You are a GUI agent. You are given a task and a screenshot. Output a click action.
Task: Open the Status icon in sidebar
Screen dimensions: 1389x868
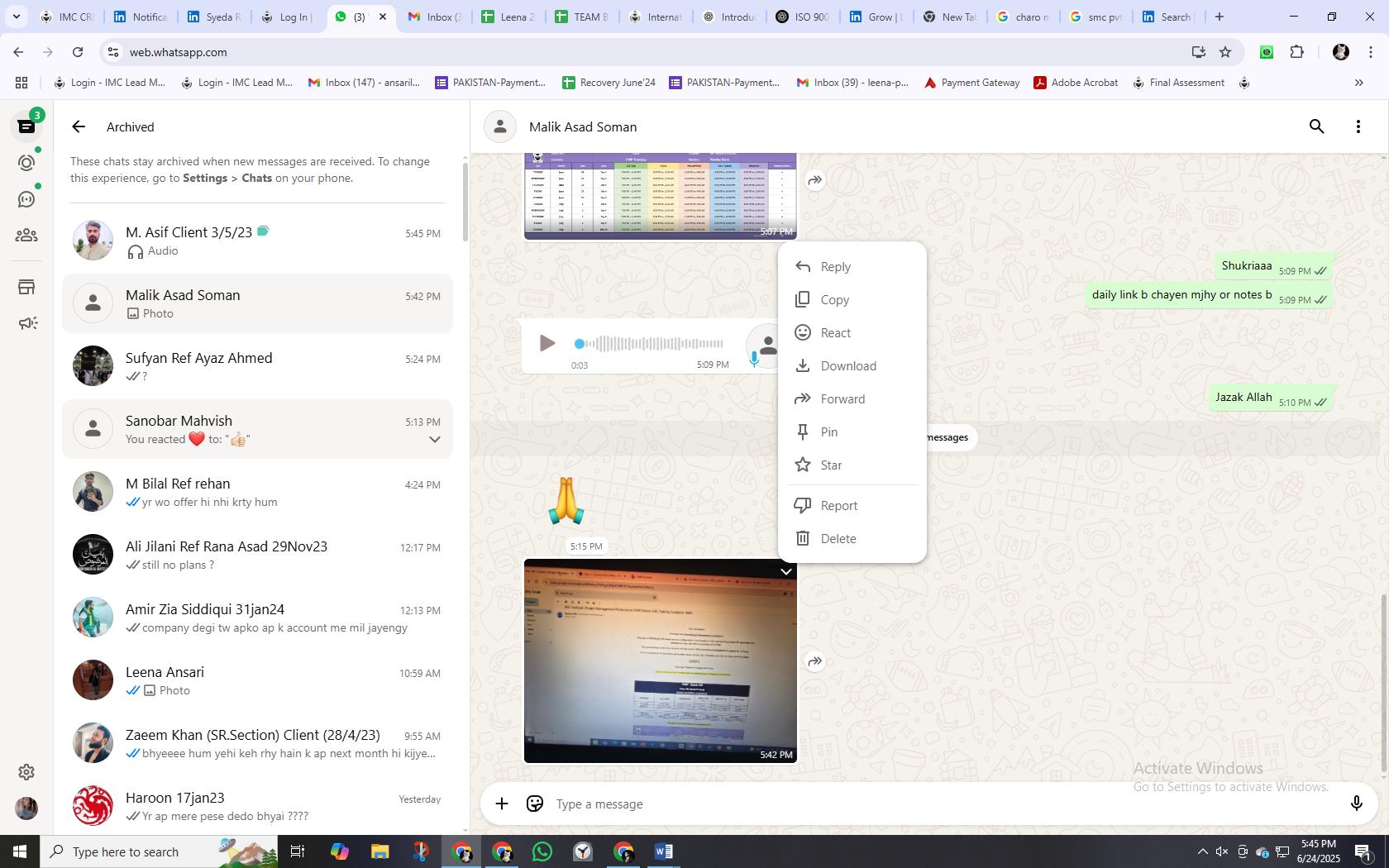pos(26,163)
